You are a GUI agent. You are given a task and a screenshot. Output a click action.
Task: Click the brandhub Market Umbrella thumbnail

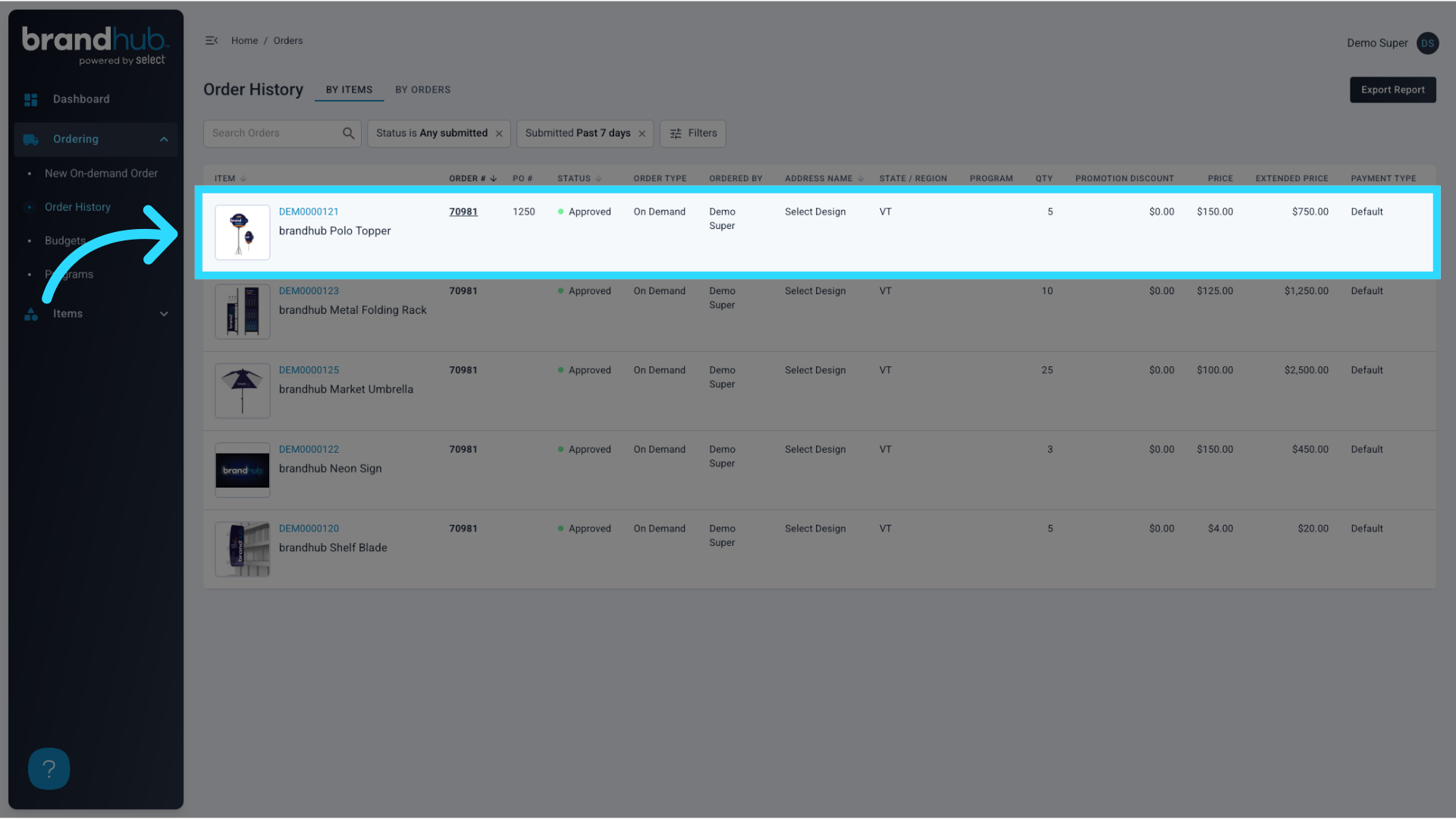pos(242,391)
